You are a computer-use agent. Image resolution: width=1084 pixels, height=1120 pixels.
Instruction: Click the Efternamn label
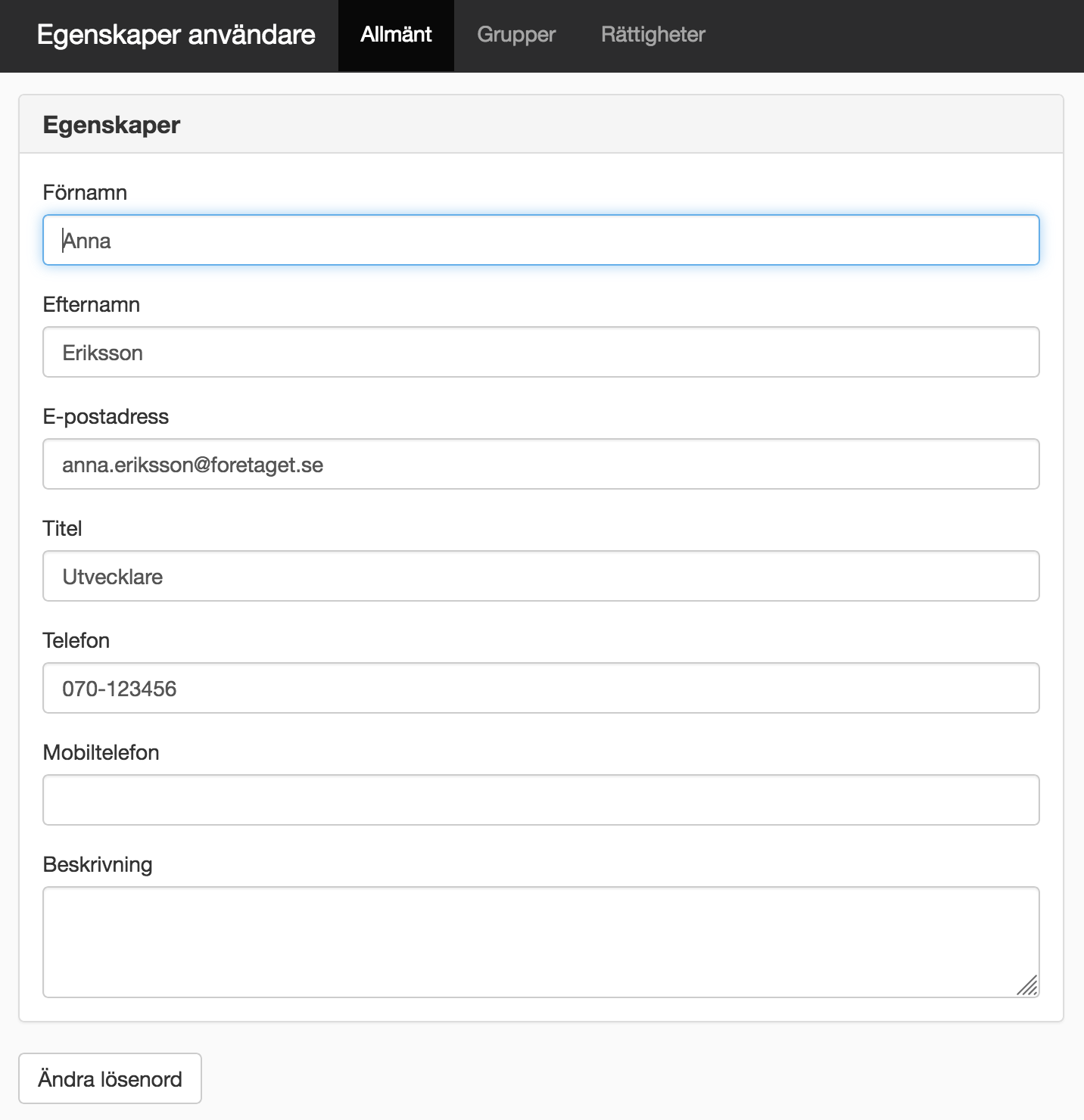tap(92, 304)
